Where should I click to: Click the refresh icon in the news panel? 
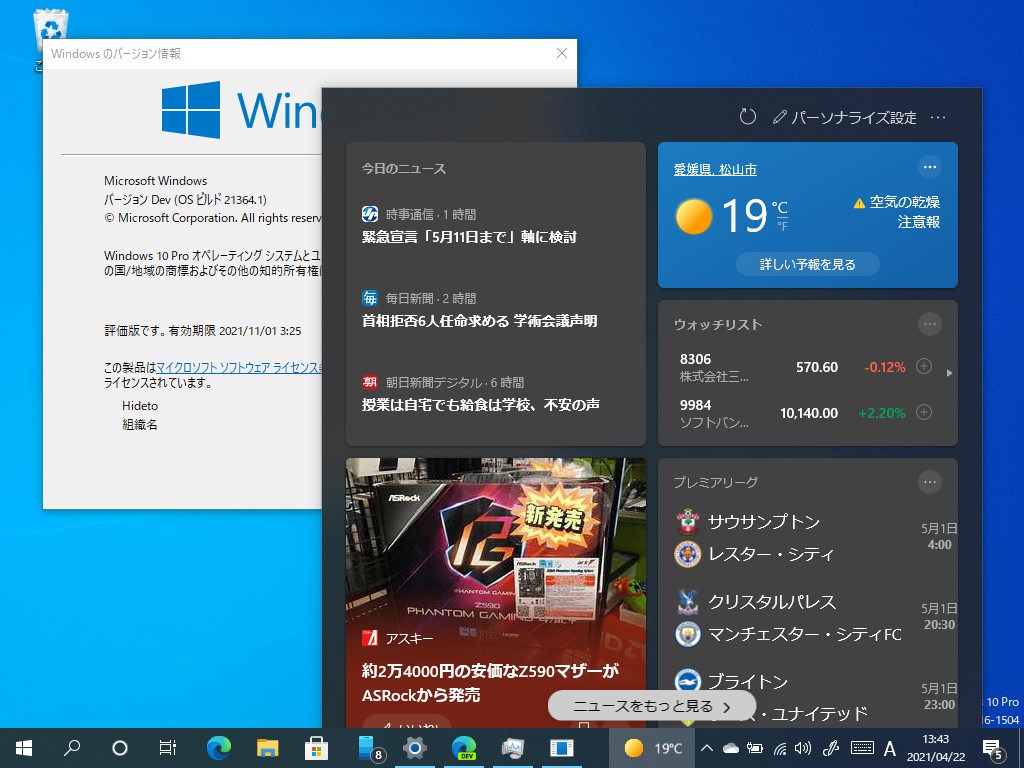point(747,117)
